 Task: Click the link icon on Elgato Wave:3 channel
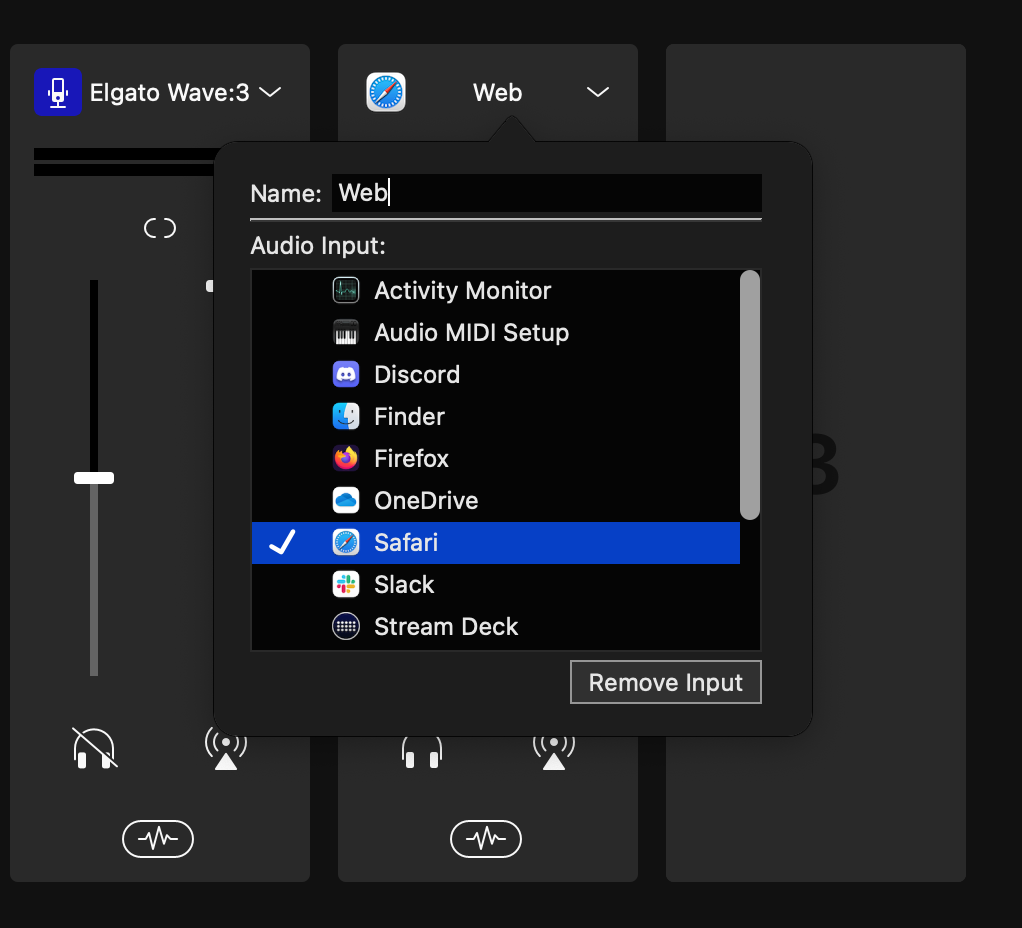coord(160,228)
